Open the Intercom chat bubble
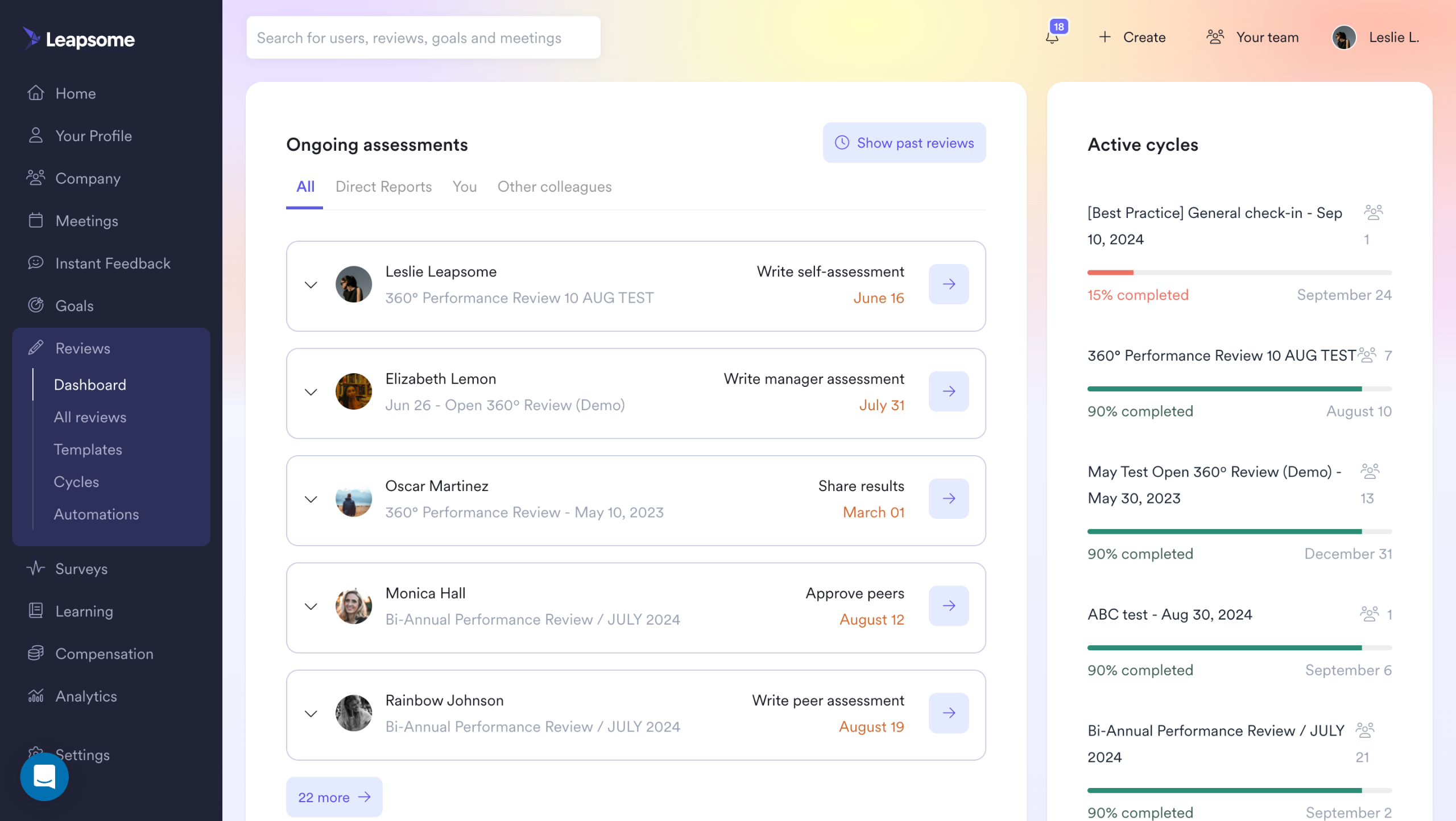Viewport: 1456px width, 821px height. point(44,777)
